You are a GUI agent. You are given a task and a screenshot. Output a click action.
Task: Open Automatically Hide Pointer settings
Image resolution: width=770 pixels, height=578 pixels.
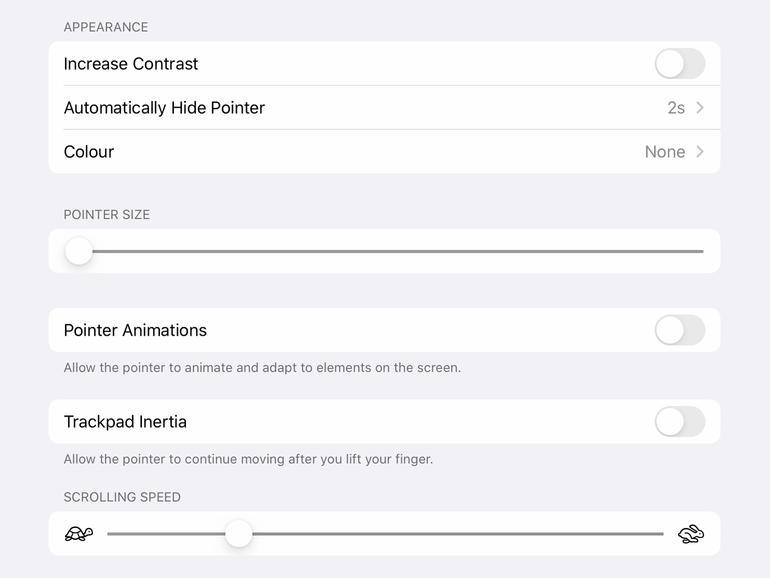[x=164, y=108]
